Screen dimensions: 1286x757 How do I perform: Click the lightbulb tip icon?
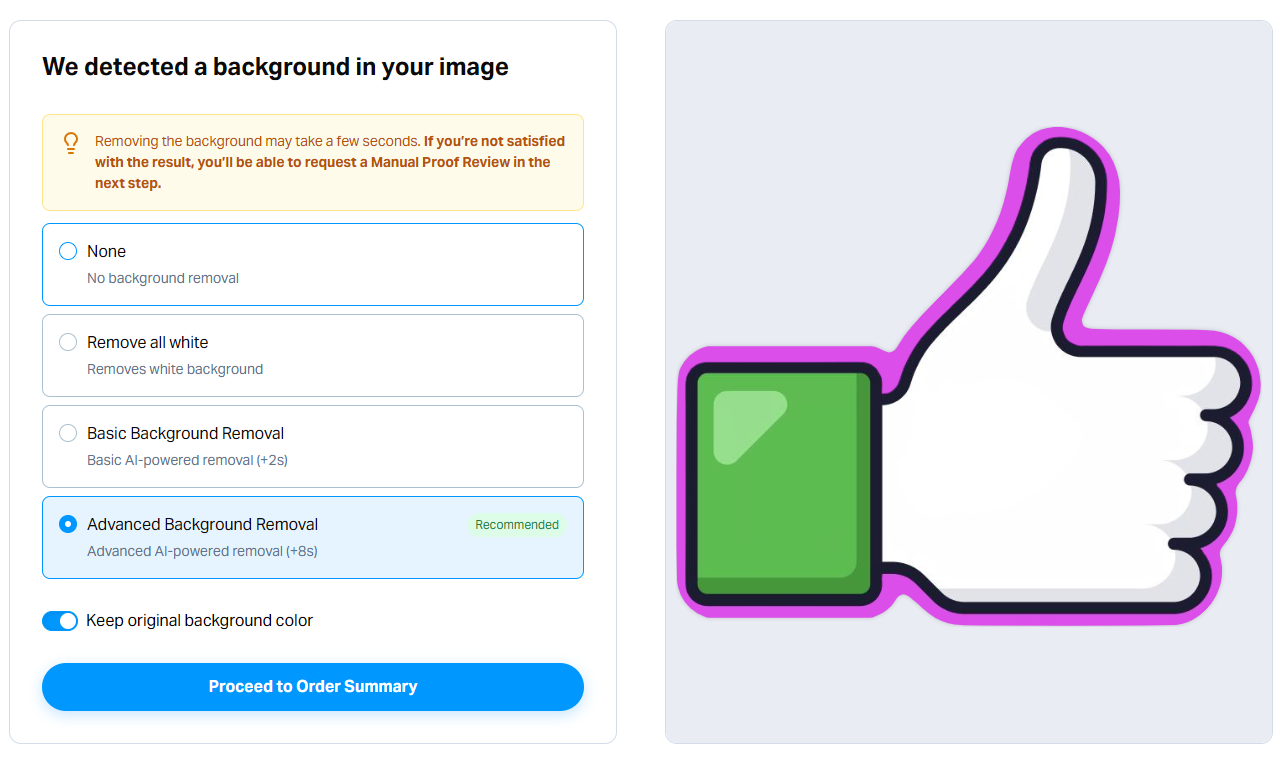point(71,143)
